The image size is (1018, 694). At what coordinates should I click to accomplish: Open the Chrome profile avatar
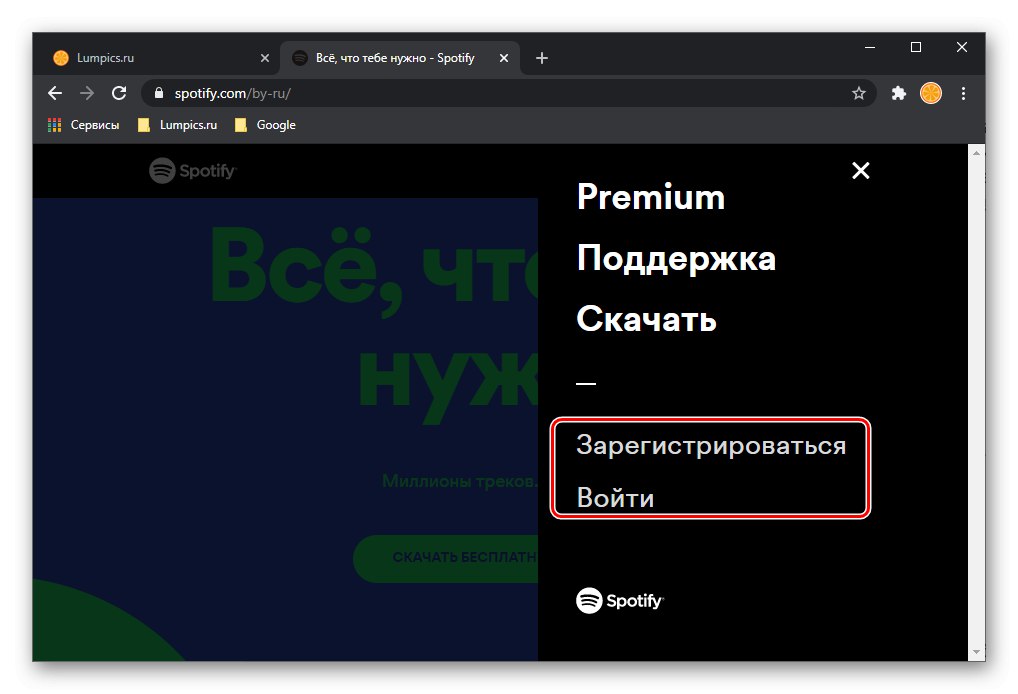pyautogui.click(x=931, y=93)
